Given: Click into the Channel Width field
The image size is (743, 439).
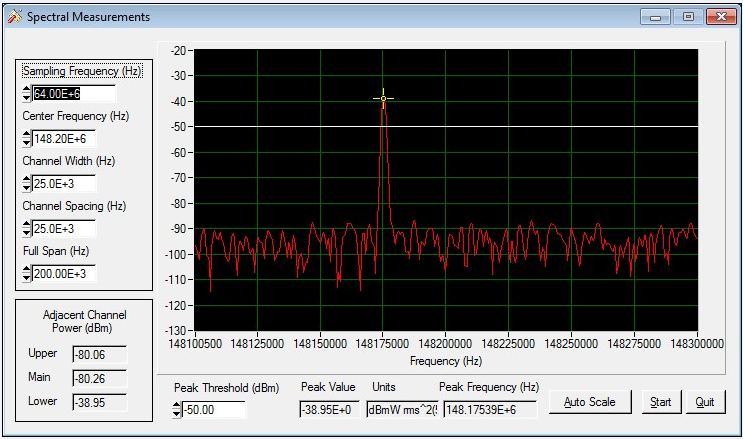Looking at the screenshot, I should pos(63,184).
